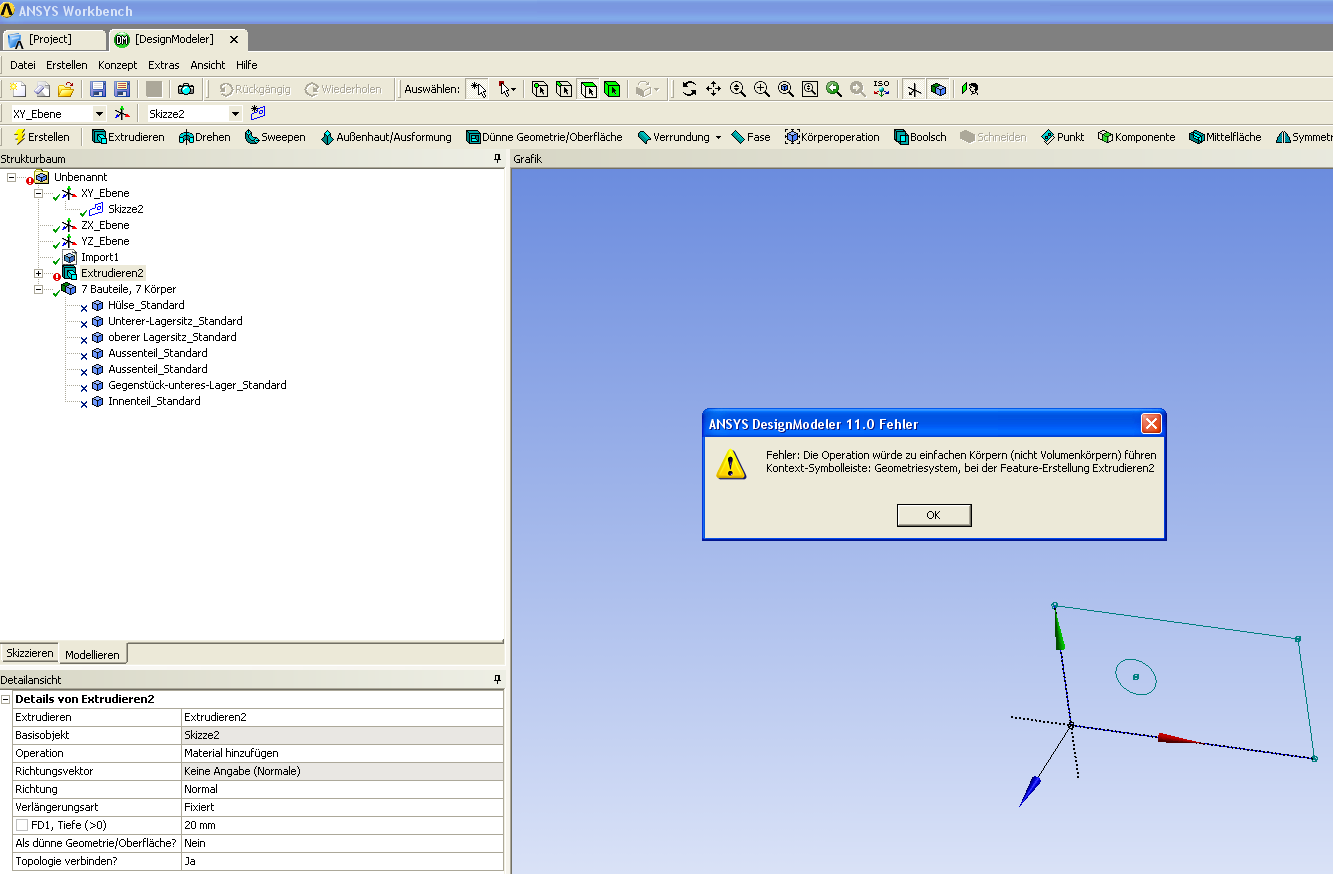The image size is (1333, 874).
Task: Select the Körperoperation tool
Action: click(832, 137)
